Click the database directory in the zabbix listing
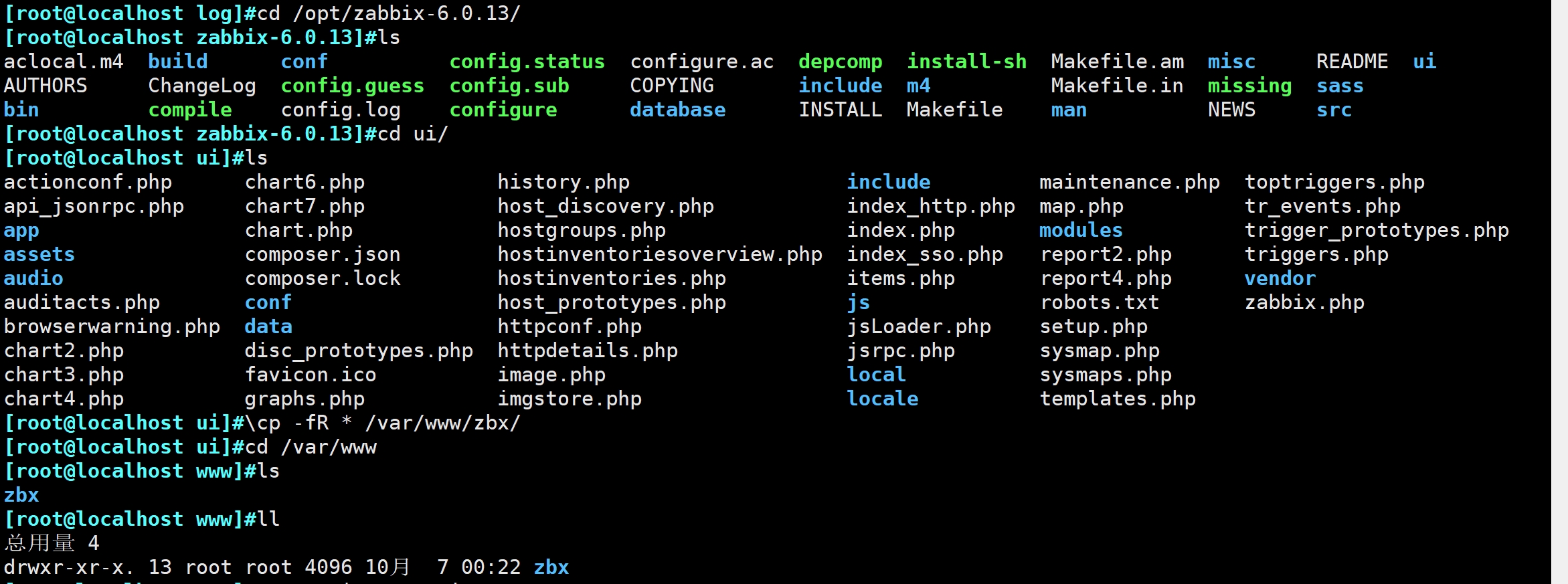 point(677,110)
